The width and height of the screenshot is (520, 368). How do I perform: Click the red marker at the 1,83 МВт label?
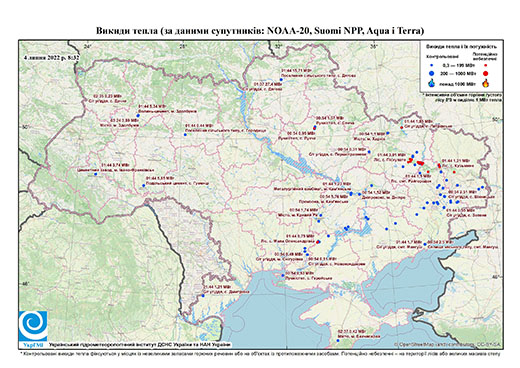[x=401, y=127]
